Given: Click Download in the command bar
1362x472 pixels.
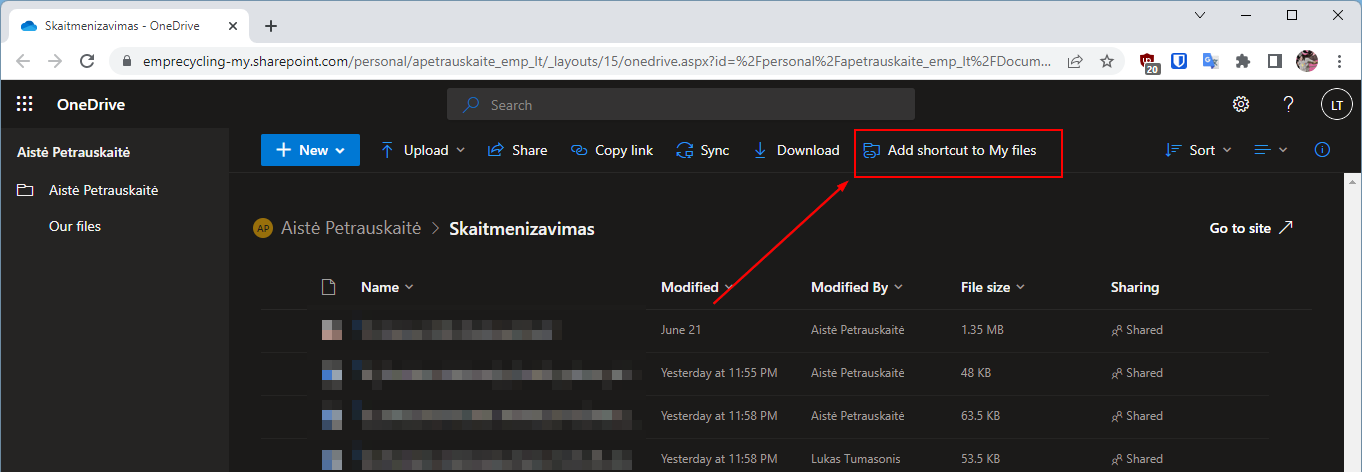Looking at the screenshot, I should pos(796,150).
